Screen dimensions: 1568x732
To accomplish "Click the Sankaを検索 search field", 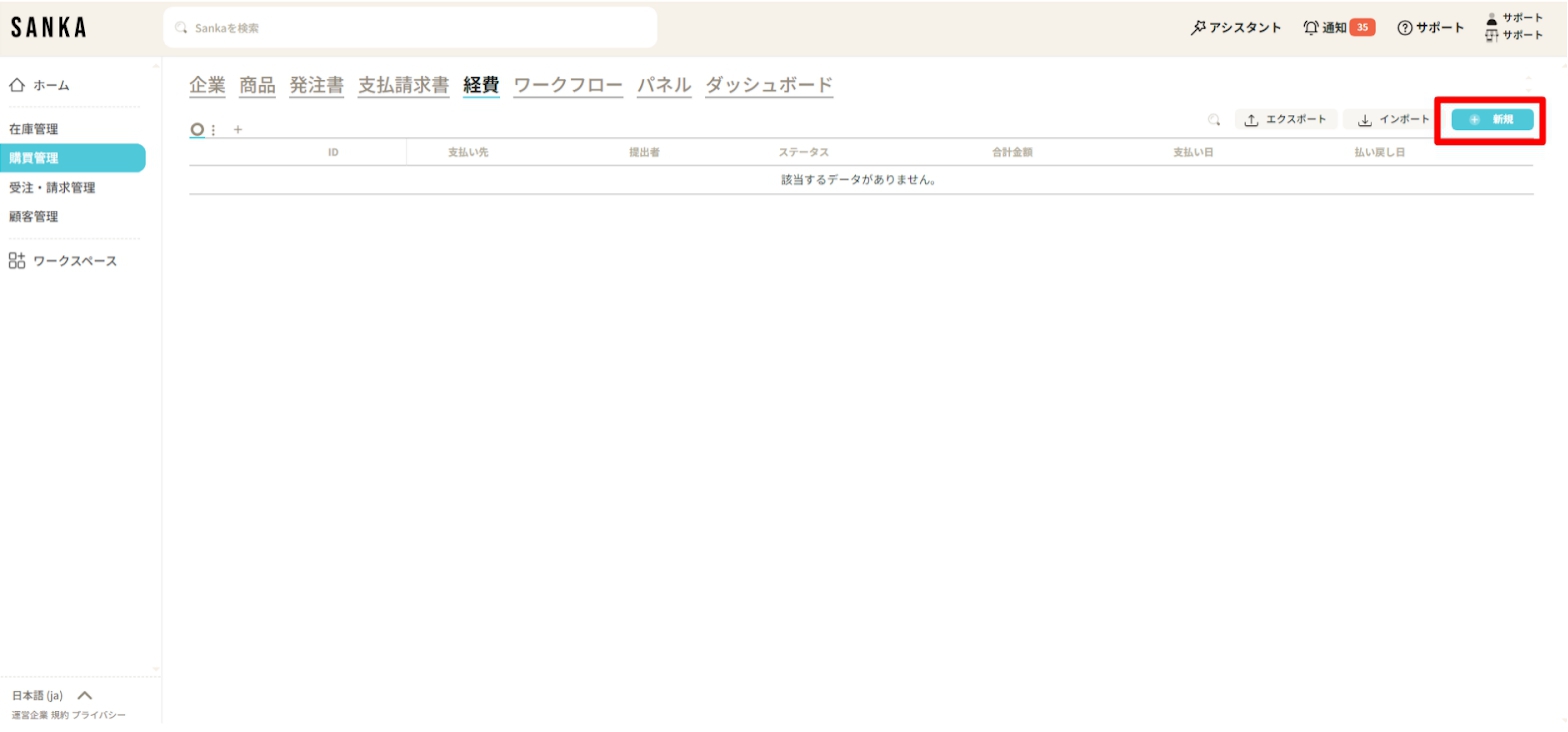I will [410, 28].
